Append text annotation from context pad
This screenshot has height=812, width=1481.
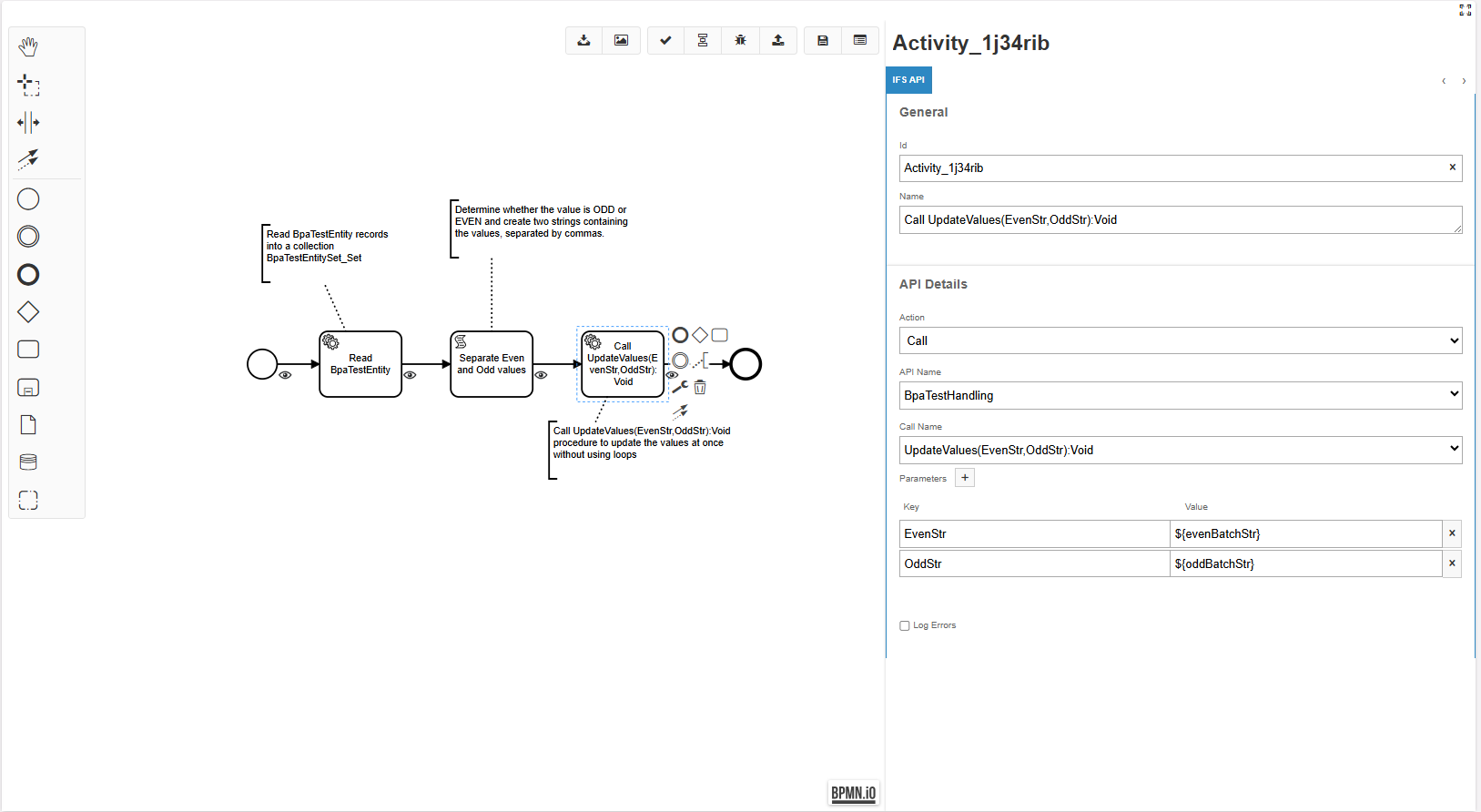pyautogui.click(x=700, y=361)
